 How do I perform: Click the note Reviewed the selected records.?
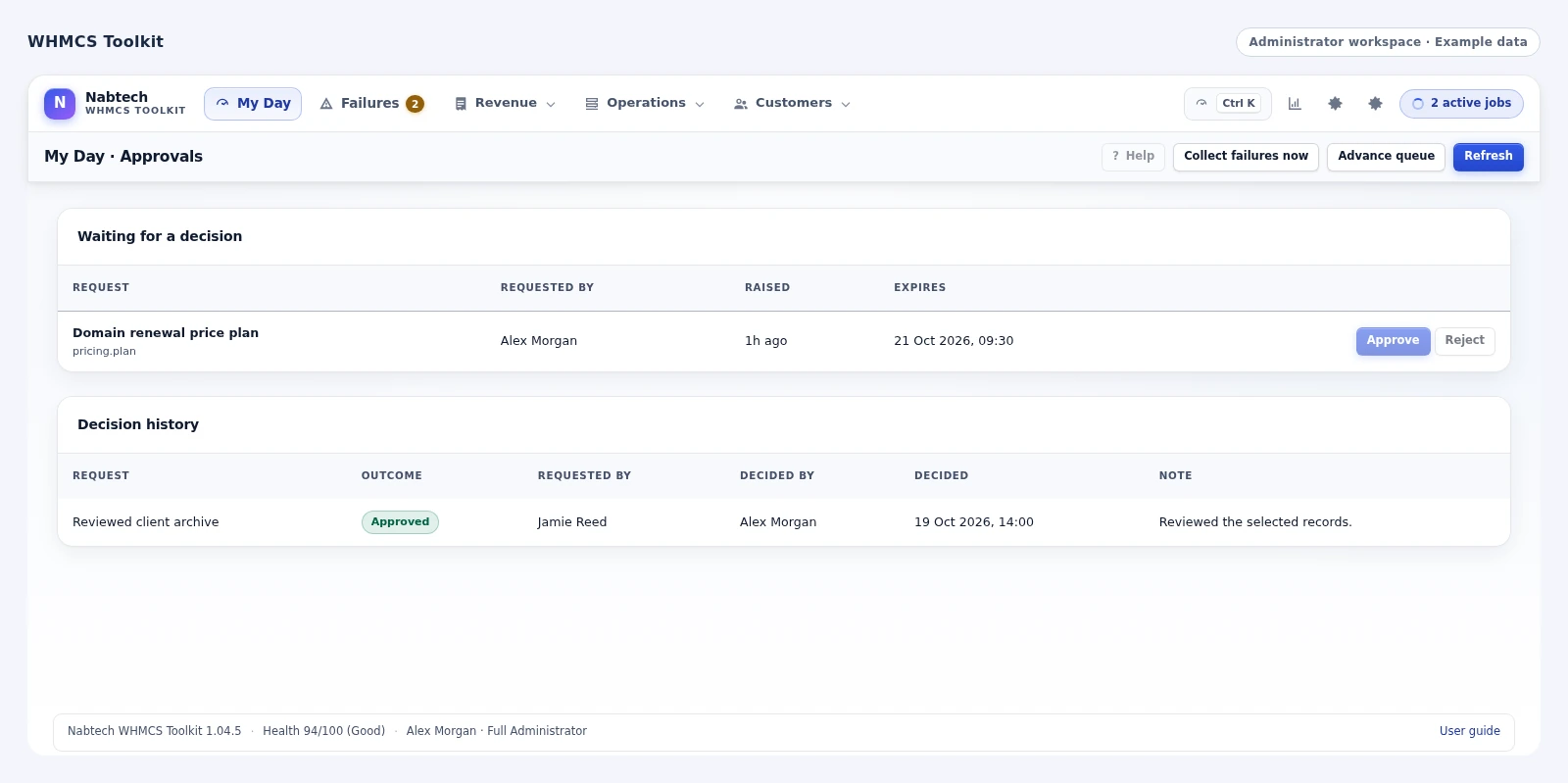click(x=1255, y=522)
